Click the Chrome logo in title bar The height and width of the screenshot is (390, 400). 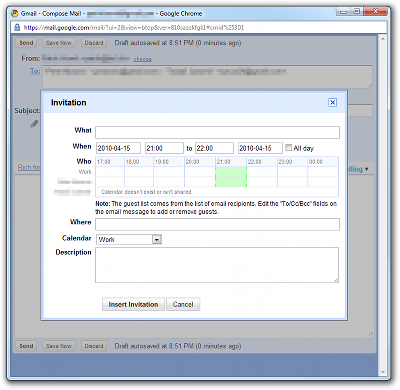14,13
